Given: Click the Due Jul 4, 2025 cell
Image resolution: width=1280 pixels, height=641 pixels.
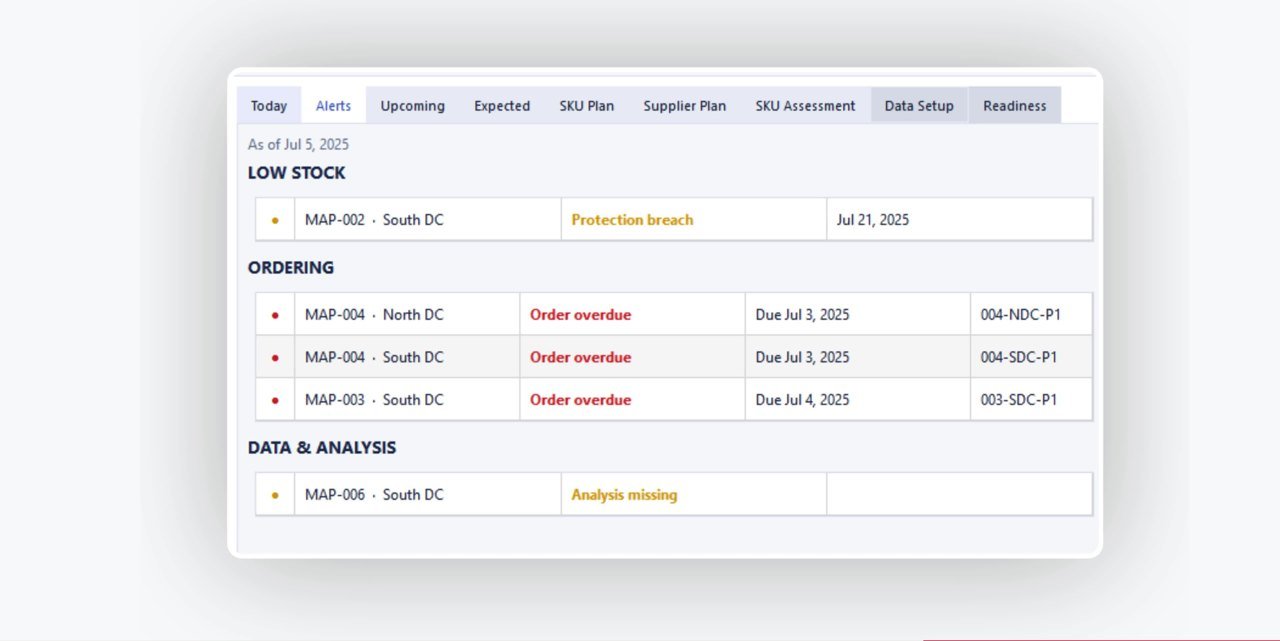Looking at the screenshot, I should tap(857, 399).
